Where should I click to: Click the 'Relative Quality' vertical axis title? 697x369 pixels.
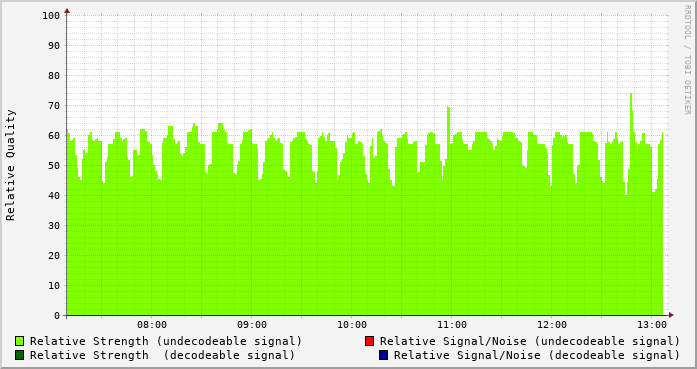[10, 165]
